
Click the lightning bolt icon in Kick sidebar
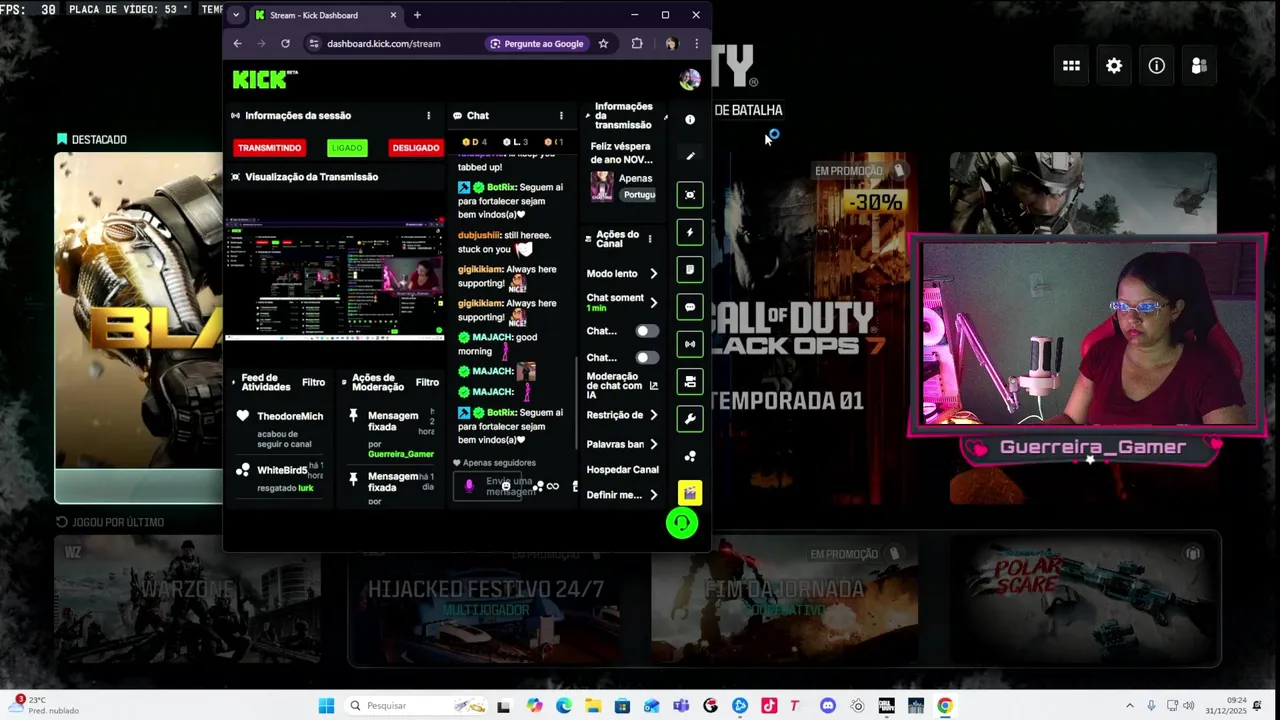(690, 232)
